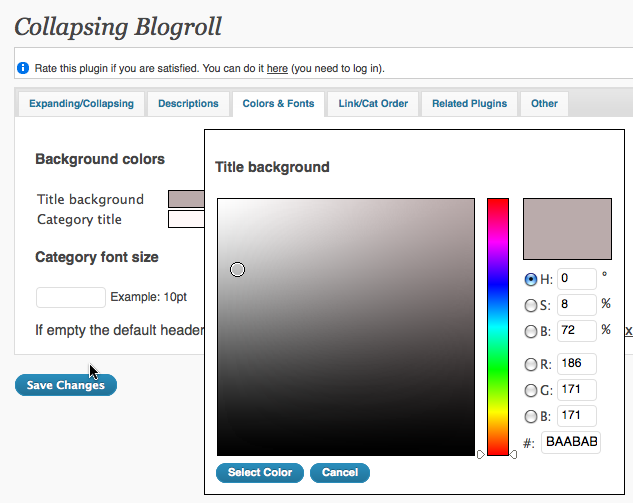
Task: Select the brightness B radio button
Action: [530, 331]
